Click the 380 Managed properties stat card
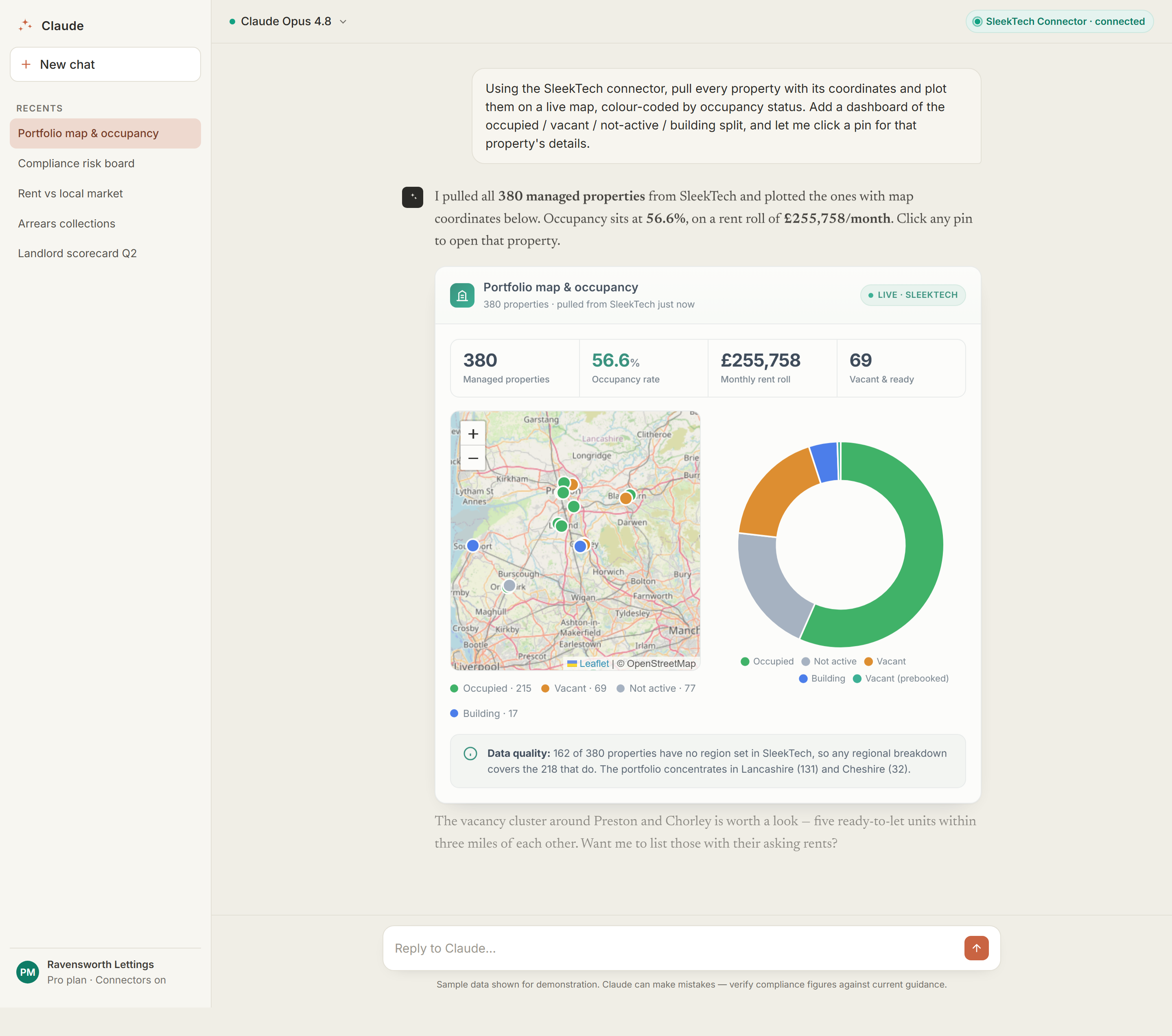The height and width of the screenshot is (1036, 1172). [x=514, y=368]
